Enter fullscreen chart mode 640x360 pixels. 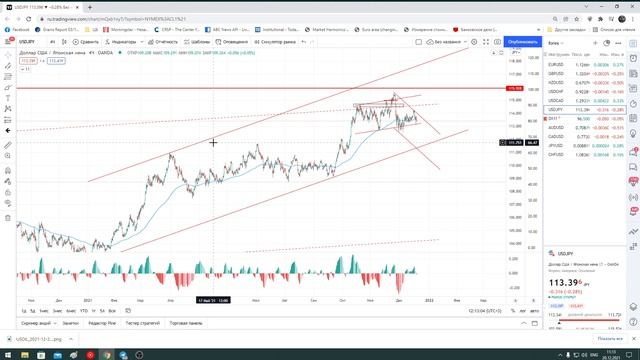tap(486, 42)
